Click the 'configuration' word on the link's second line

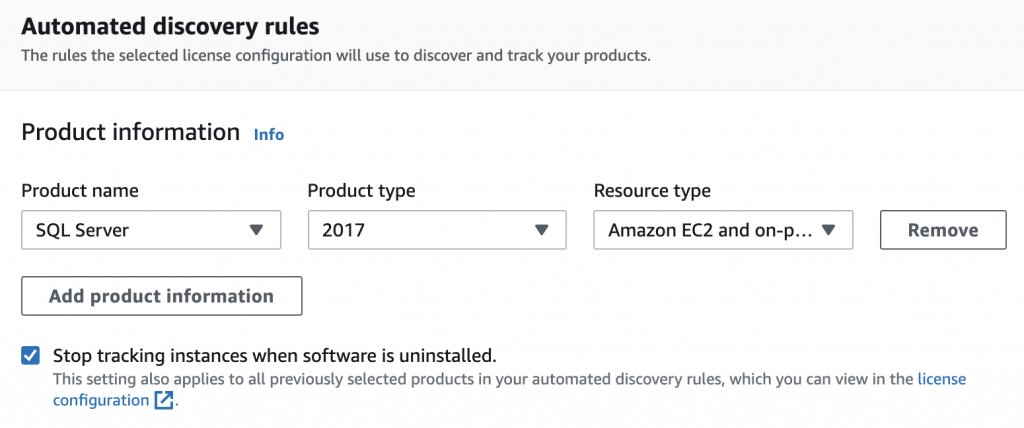pyautogui.click(x=101, y=401)
